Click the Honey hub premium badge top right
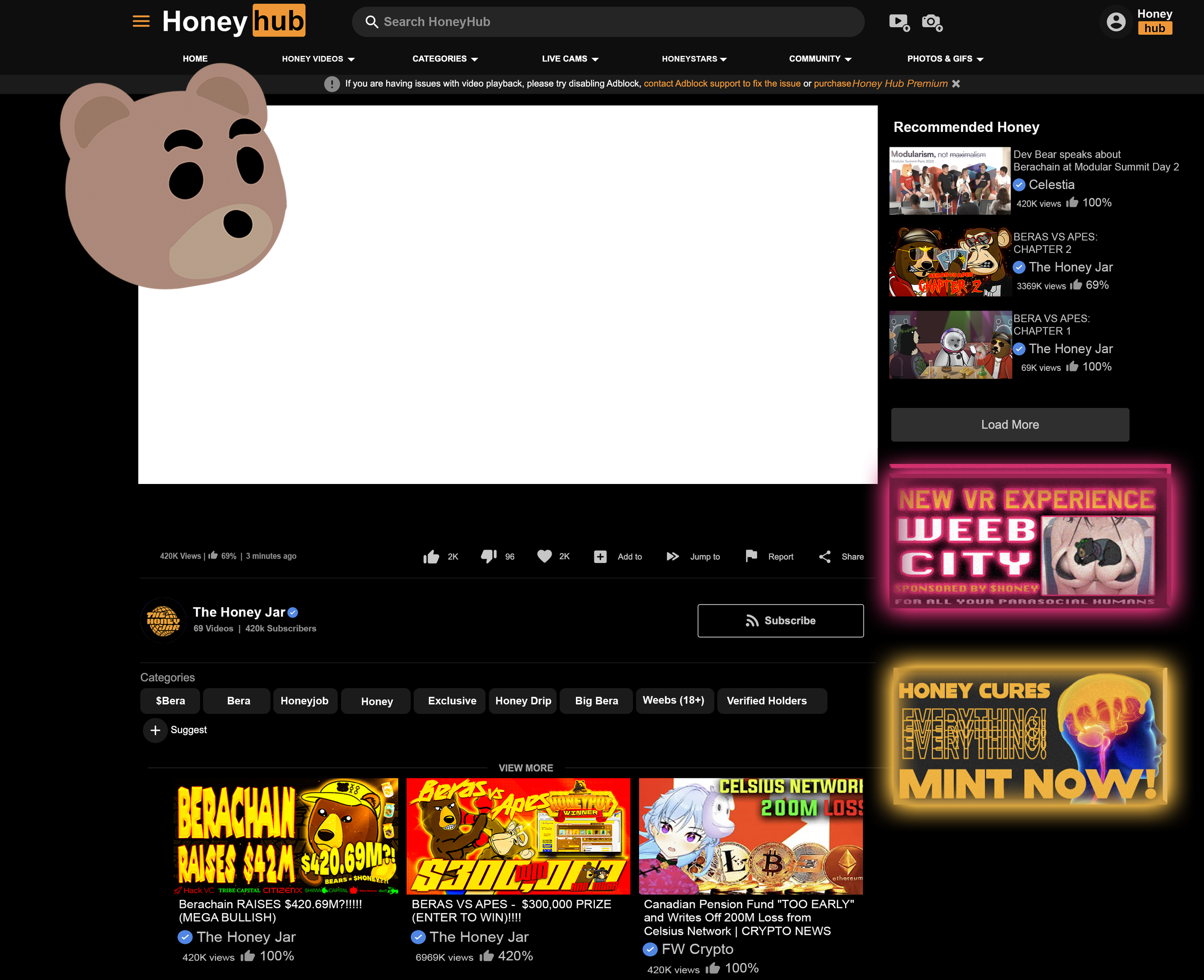1204x980 pixels. point(1154,22)
